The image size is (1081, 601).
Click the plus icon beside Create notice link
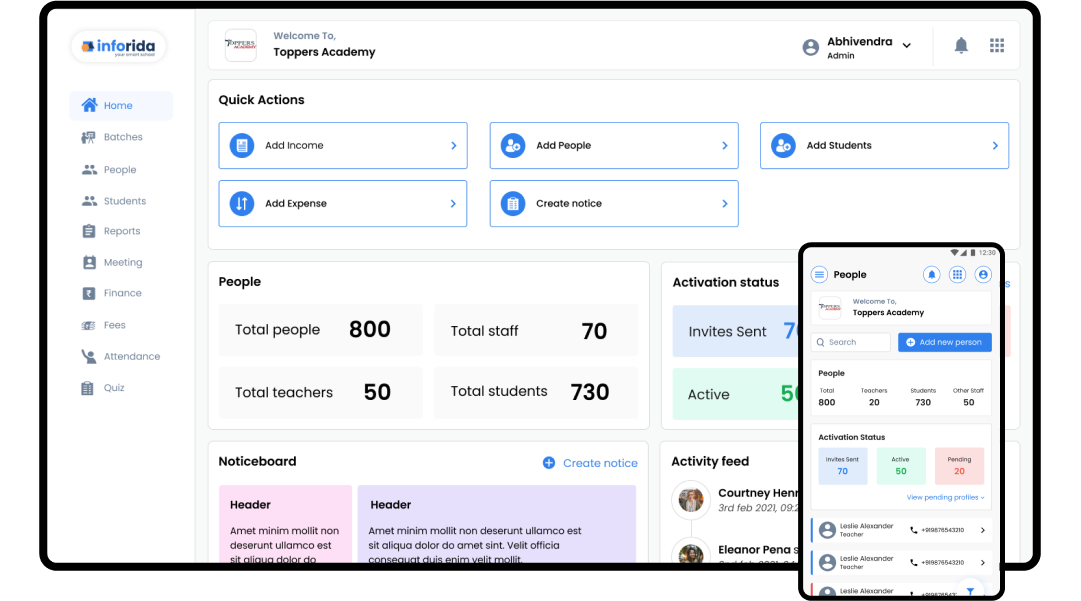click(549, 463)
